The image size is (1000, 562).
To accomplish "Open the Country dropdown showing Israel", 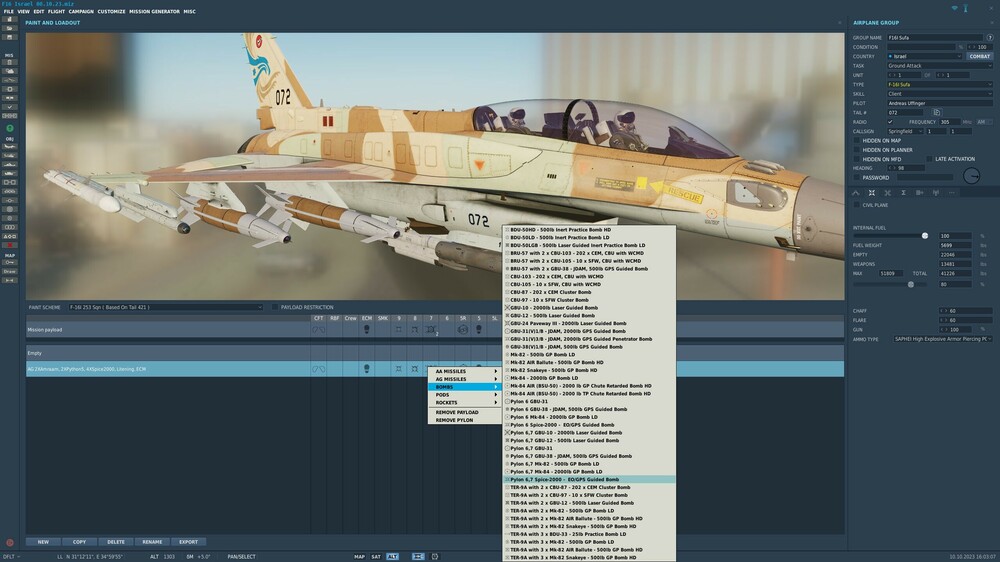I will (924, 56).
